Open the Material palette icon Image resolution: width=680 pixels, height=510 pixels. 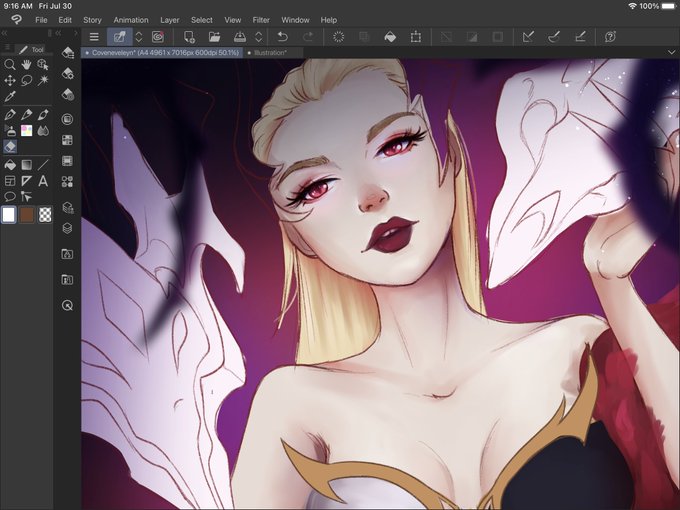(x=67, y=181)
